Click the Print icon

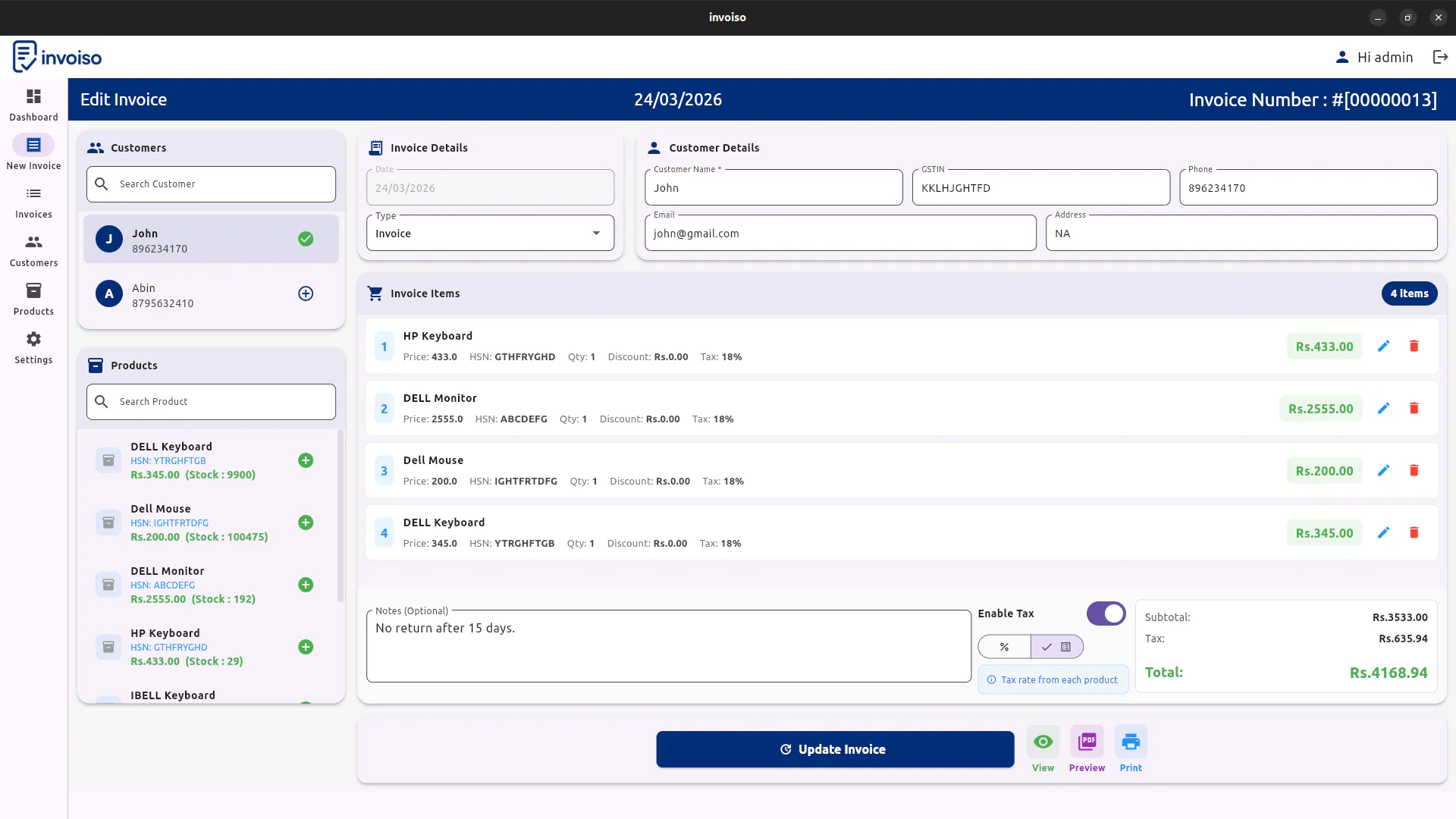pyautogui.click(x=1131, y=742)
